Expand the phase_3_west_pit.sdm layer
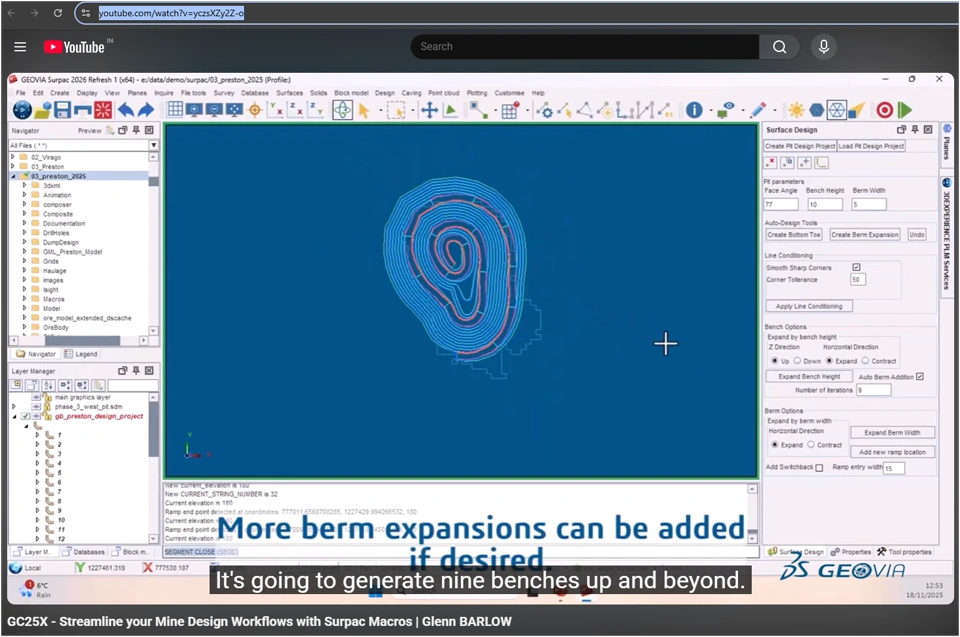The width and height of the screenshot is (960, 637). pyautogui.click(x=13, y=406)
